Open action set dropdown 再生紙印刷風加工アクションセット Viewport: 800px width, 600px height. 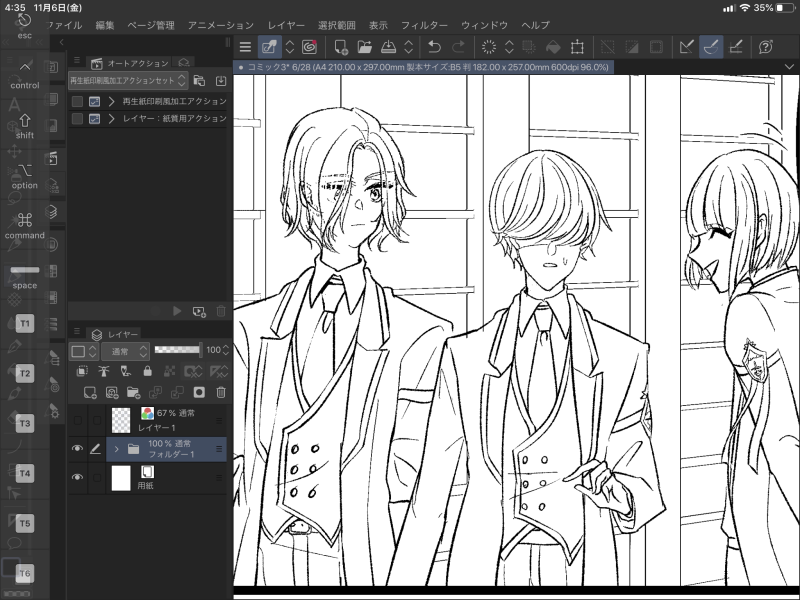pyautogui.click(x=128, y=81)
